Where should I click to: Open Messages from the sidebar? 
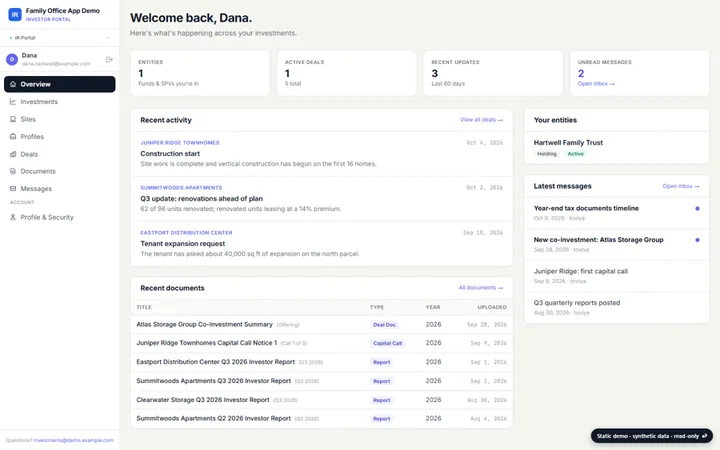60,189
